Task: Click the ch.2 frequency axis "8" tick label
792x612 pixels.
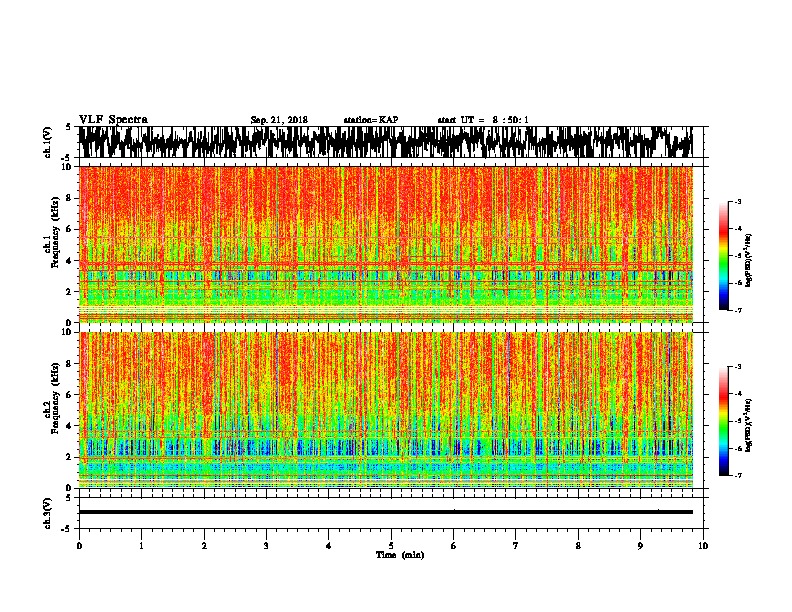Action: (69, 364)
